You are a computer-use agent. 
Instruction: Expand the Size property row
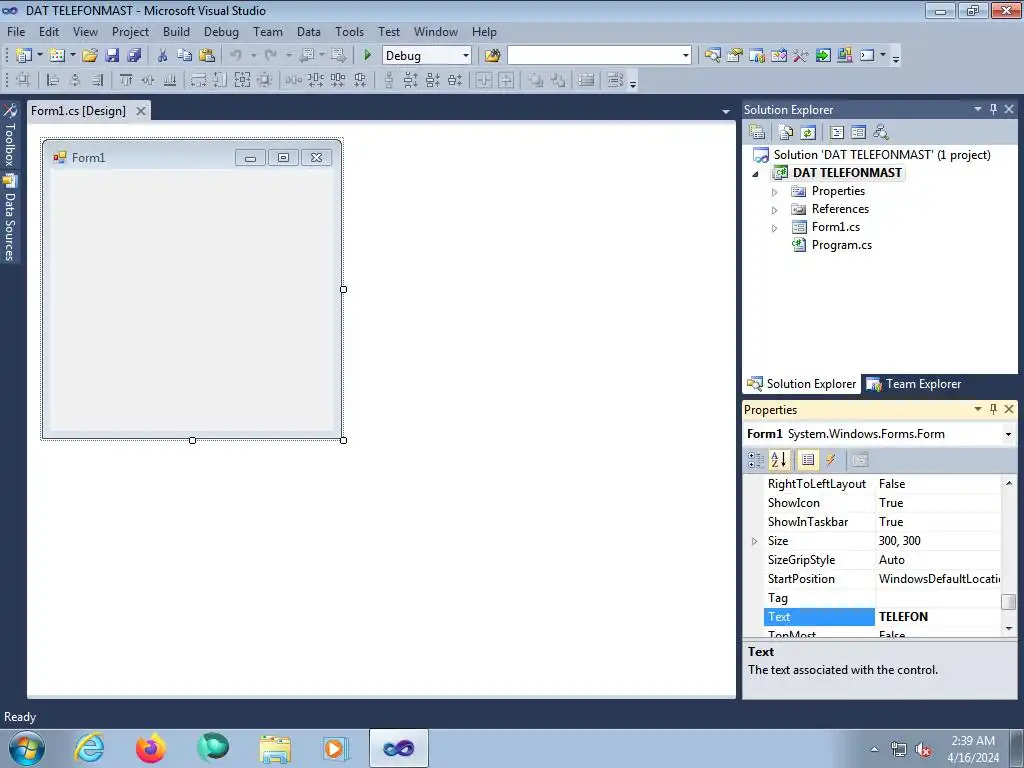[x=754, y=541]
